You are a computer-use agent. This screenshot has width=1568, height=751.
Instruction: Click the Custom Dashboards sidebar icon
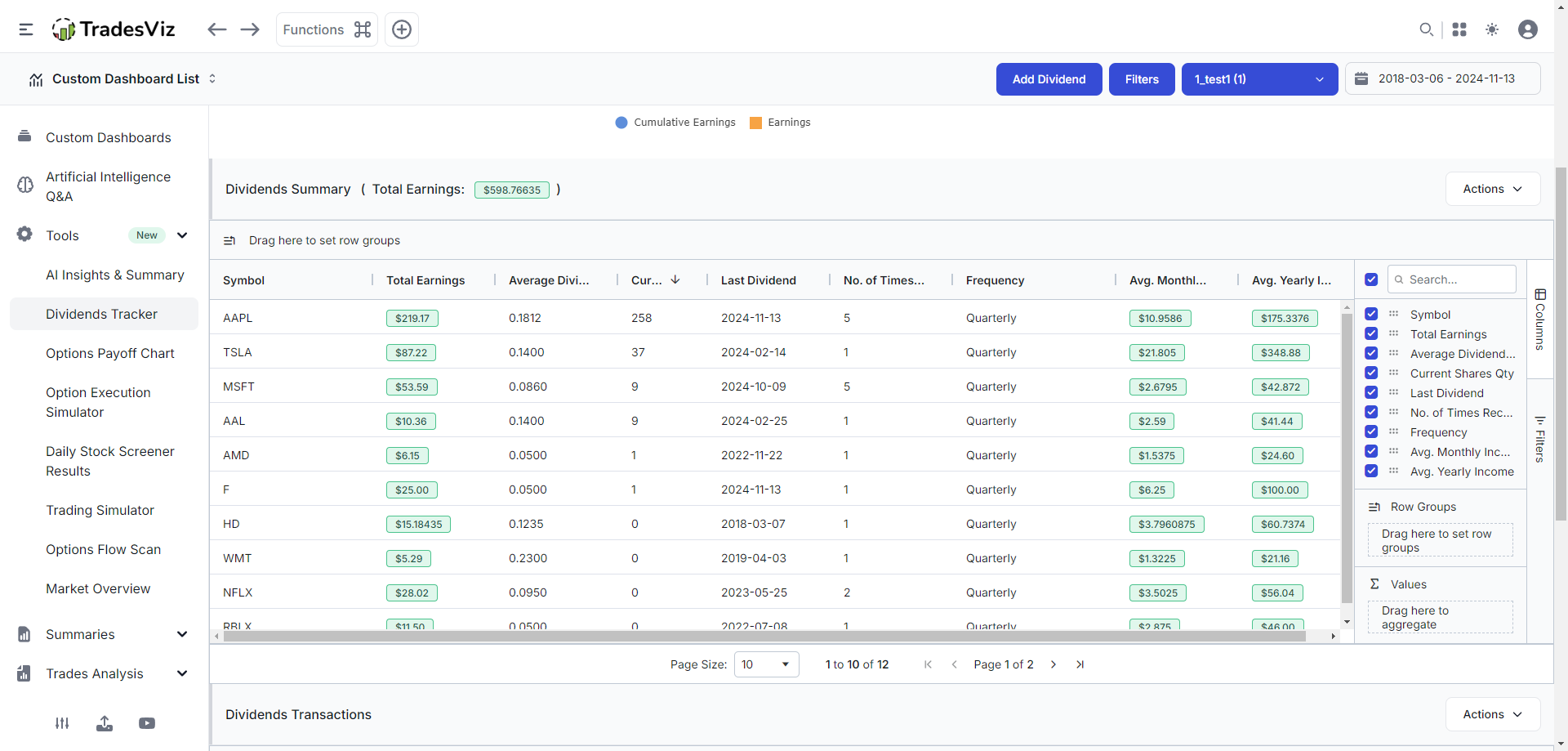24,136
